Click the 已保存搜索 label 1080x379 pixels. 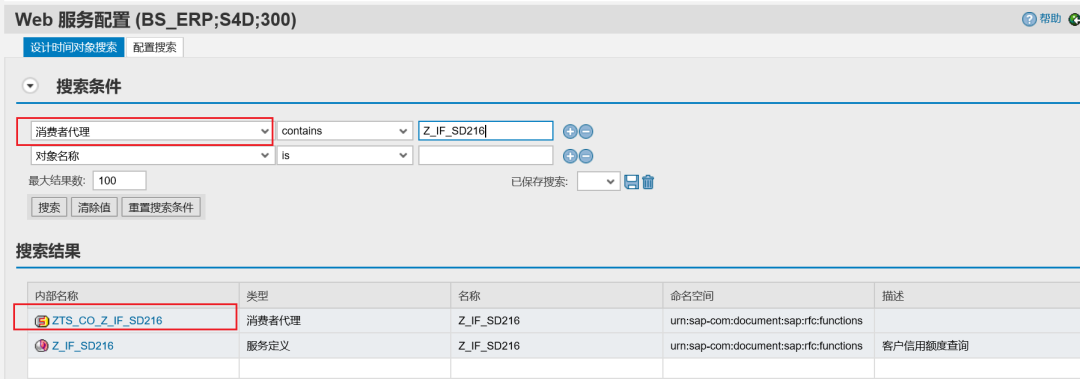point(539,182)
